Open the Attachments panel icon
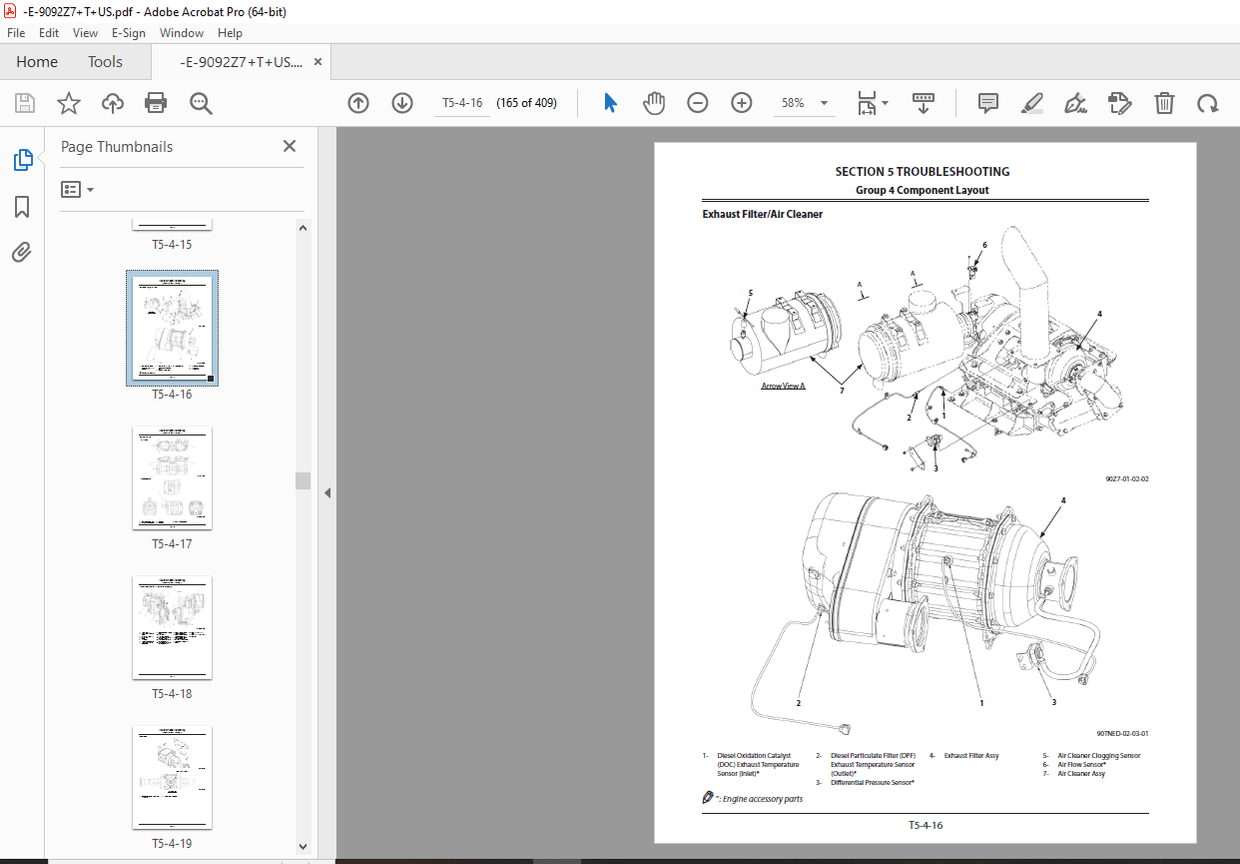This screenshot has height=864, width=1240. [21, 252]
